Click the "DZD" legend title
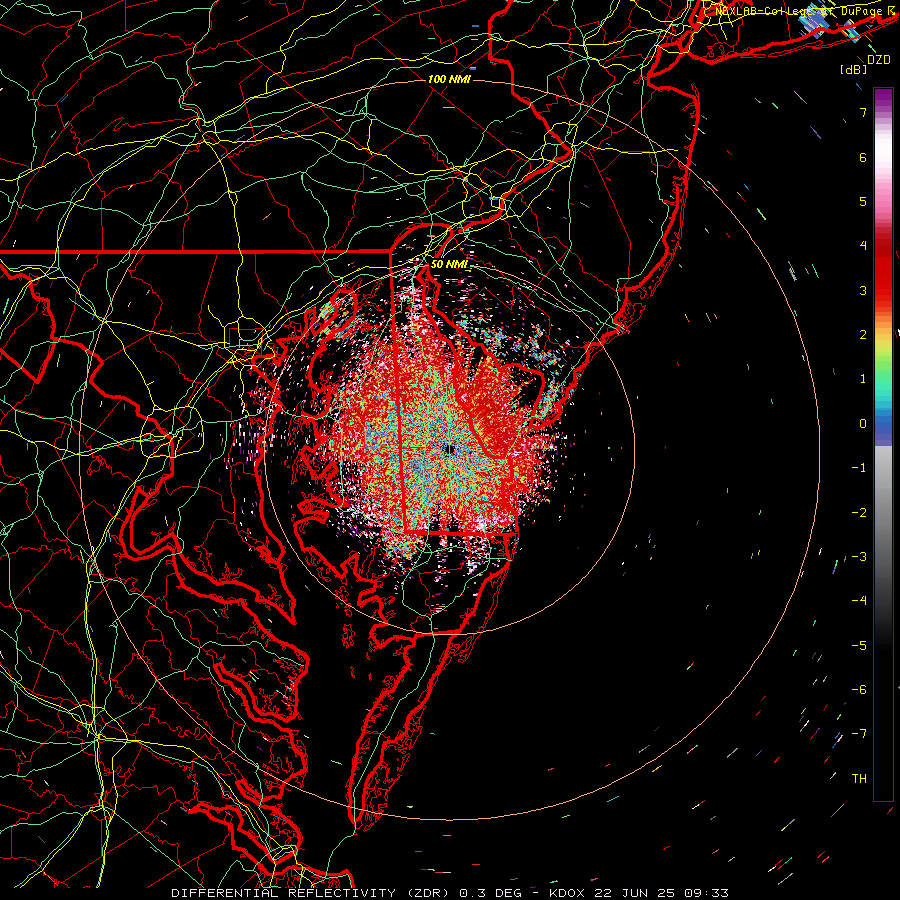Screen dimensions: 900x900 pyautogui.click(x=878, y=60)
